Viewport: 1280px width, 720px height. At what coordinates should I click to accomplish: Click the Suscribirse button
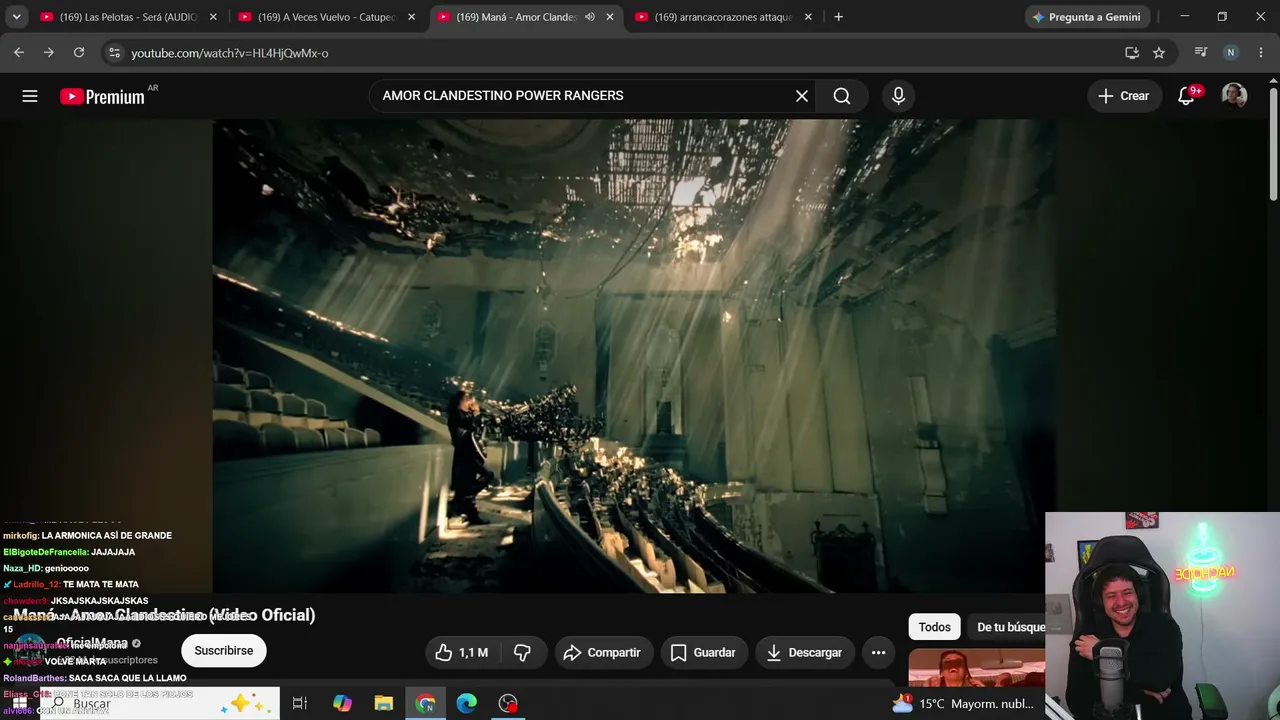tap(224, 651)
